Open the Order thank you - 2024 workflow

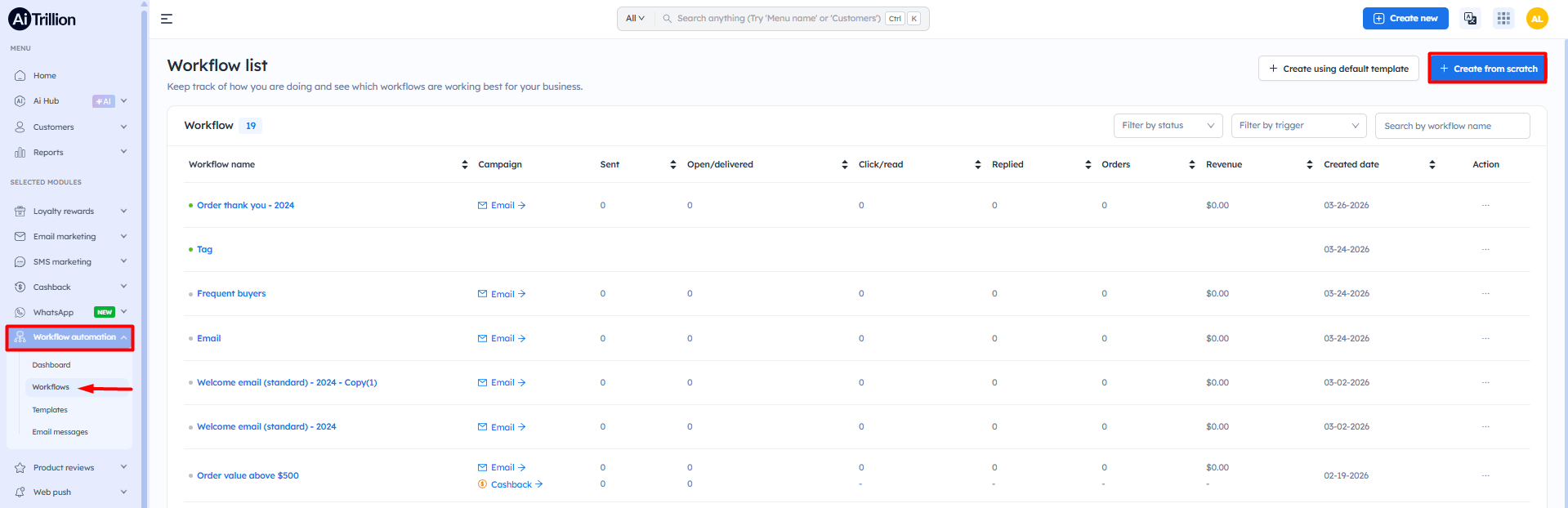point(245,206)
